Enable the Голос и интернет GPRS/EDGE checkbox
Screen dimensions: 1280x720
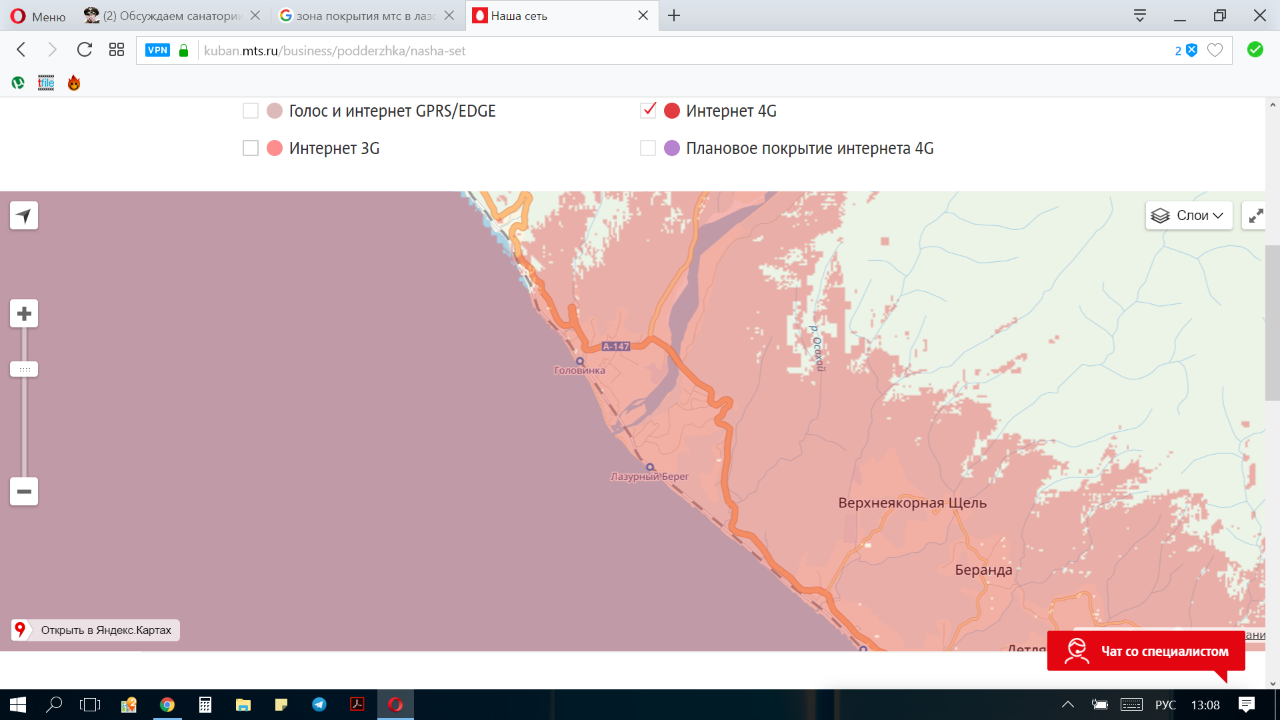click(251, 111)
